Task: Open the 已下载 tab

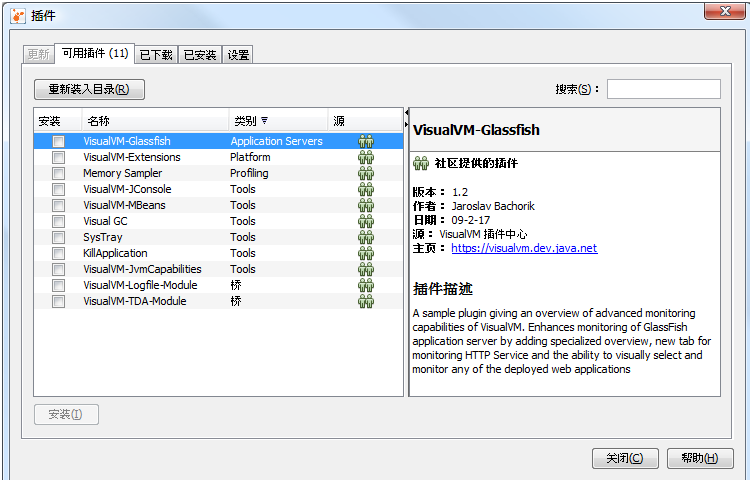Action: (x=156, y=55)
